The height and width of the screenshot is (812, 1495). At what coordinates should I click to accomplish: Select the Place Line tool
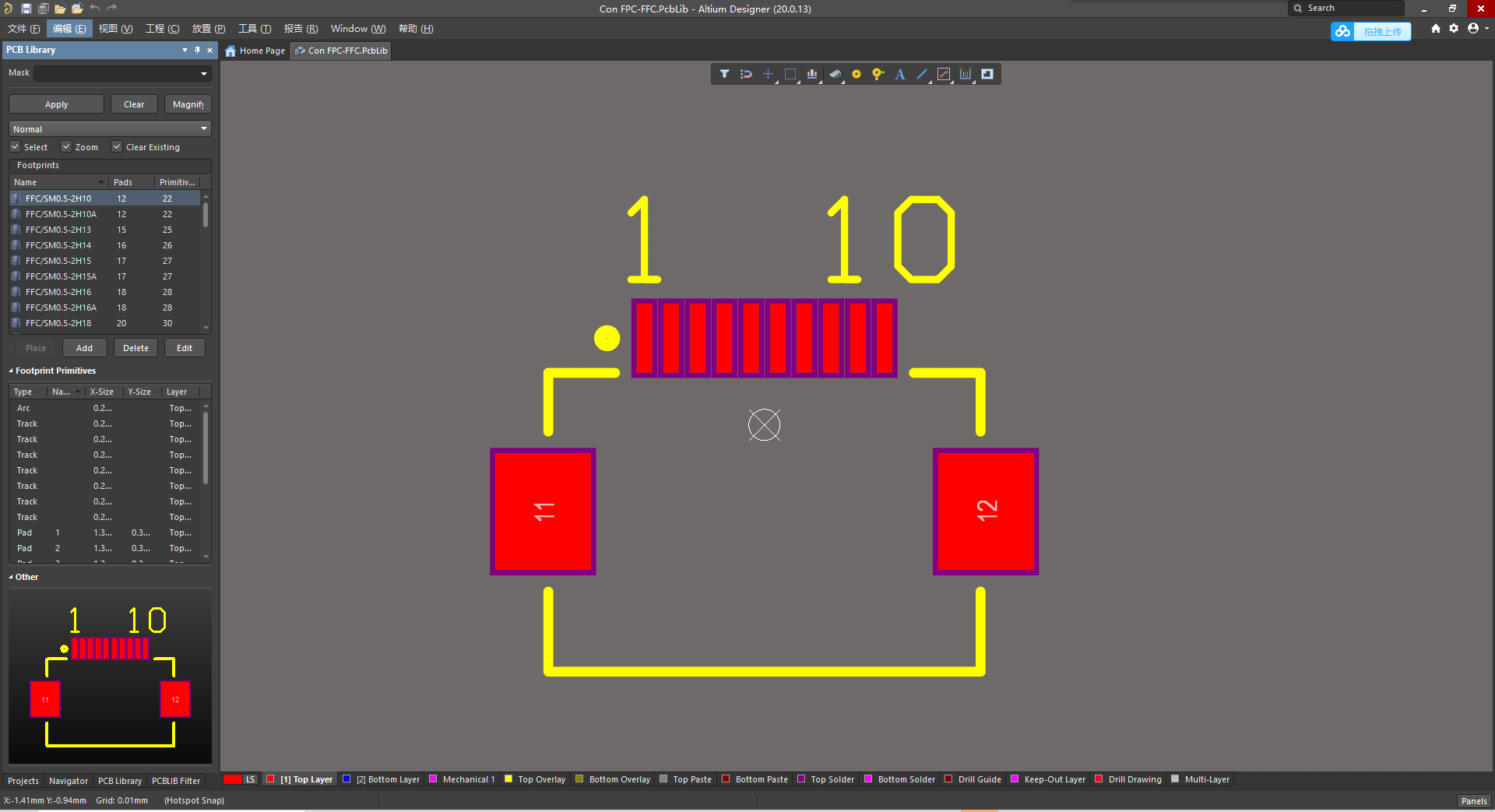[922, 74]
